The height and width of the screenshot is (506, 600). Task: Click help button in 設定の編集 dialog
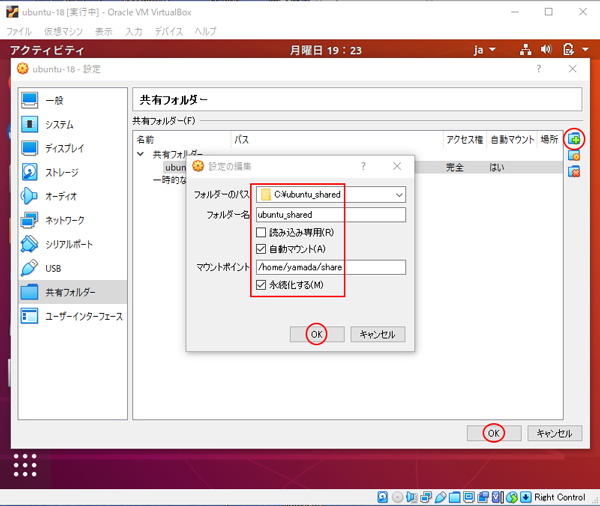363,166
